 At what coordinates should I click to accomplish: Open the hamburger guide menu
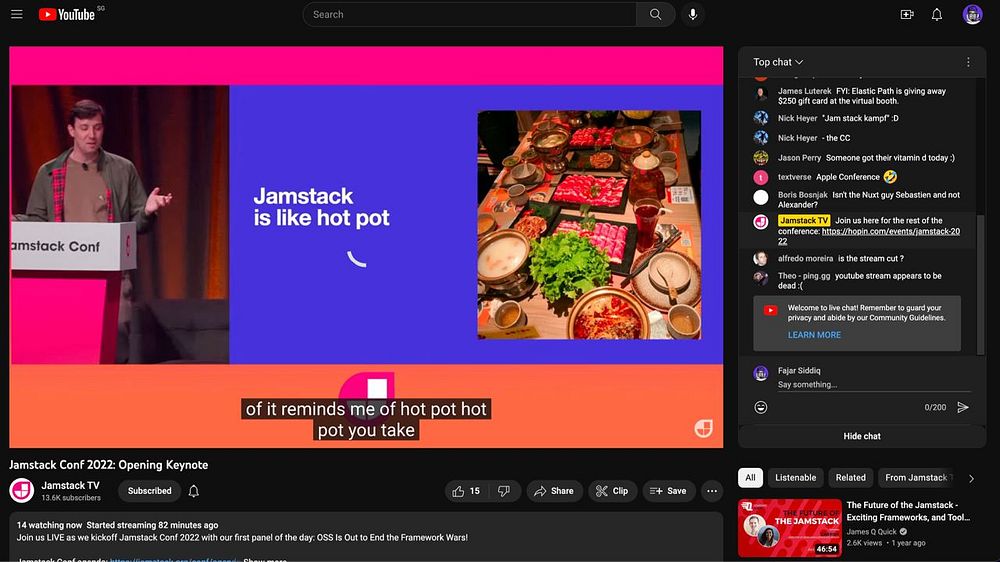pos(17,14)
